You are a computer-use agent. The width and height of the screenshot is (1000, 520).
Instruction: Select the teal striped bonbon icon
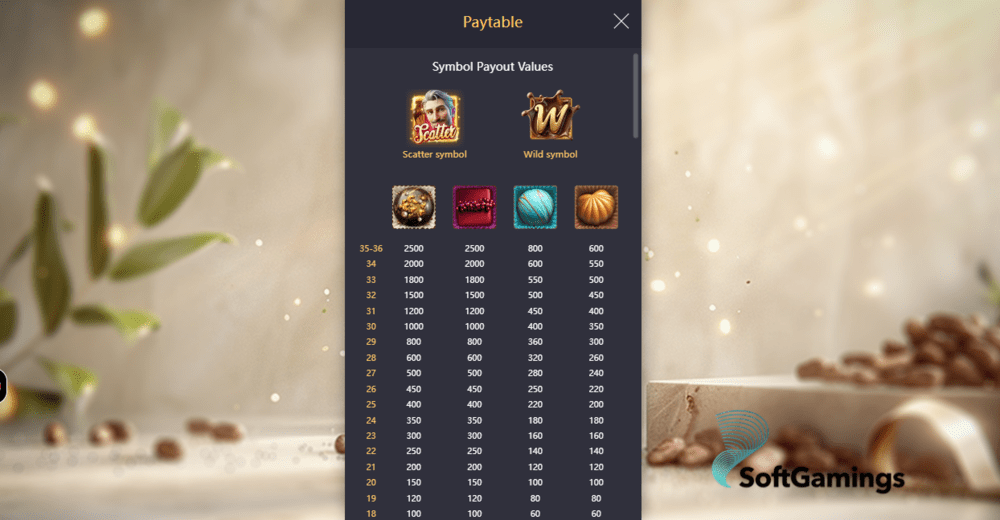click(x=535, y=207)
